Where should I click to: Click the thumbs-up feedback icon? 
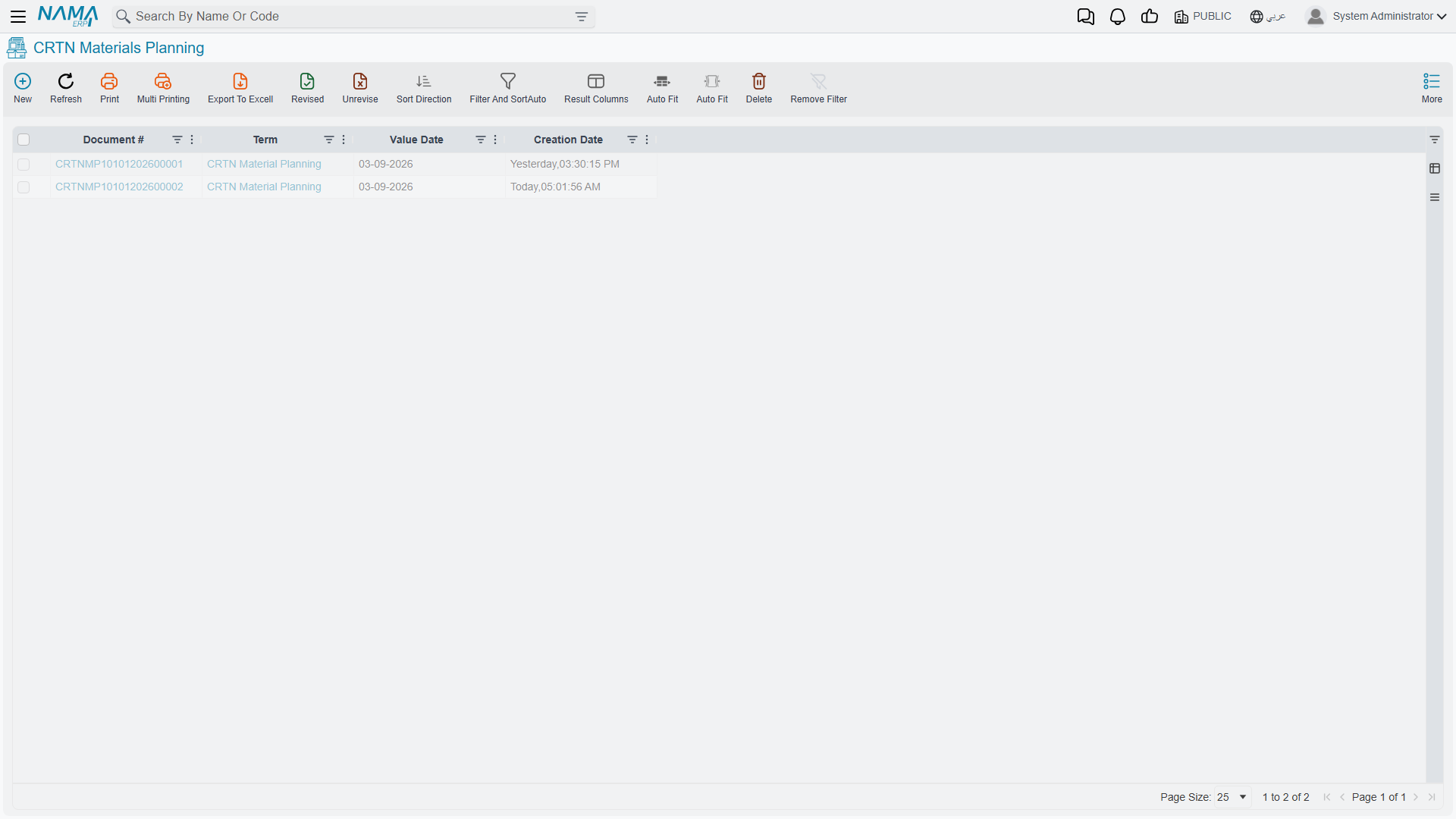pos(1150,17)
